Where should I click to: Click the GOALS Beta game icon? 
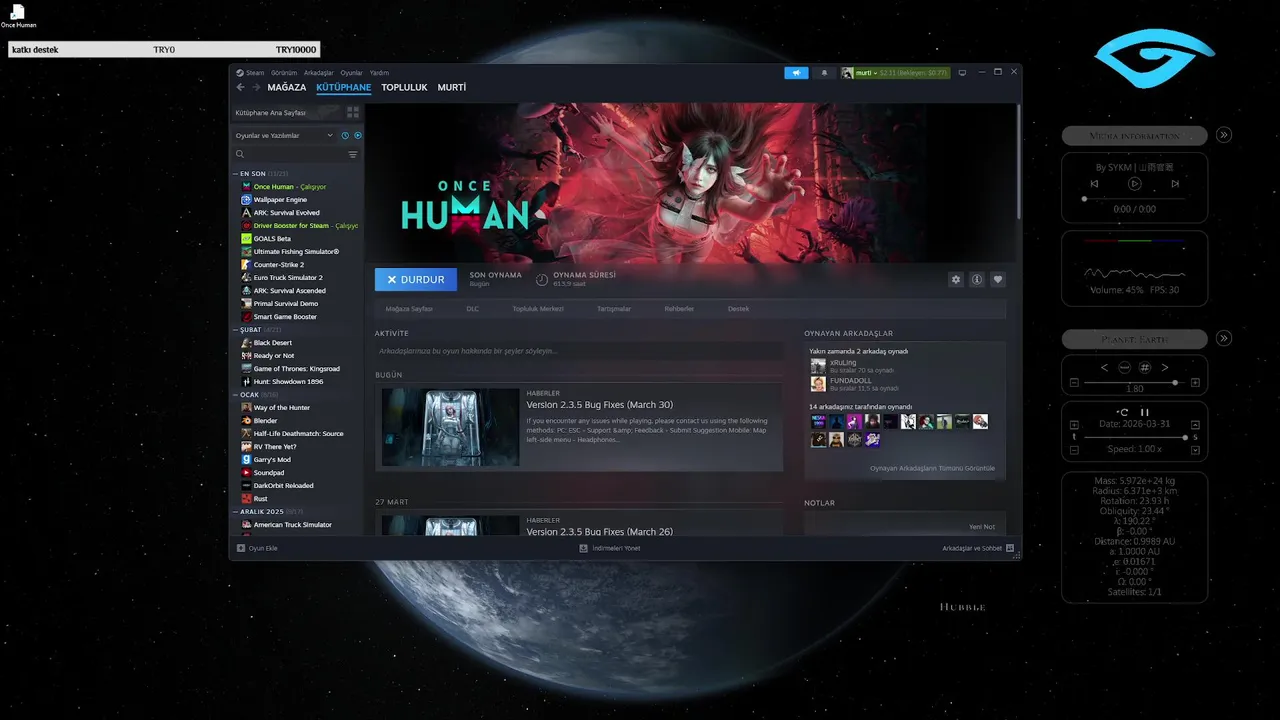click(246, 239)
